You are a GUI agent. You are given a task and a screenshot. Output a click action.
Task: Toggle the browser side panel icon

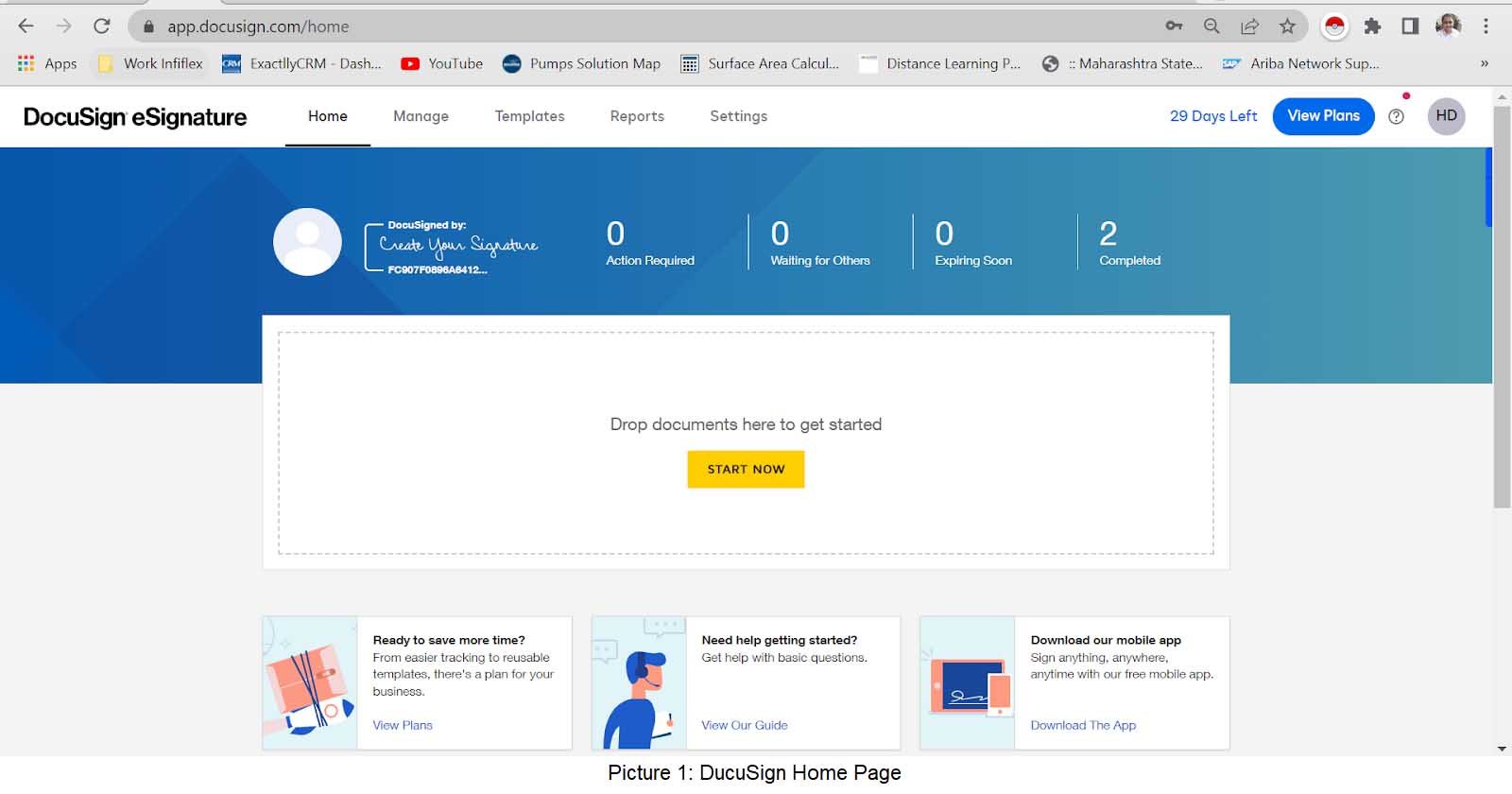[1410, 26]
